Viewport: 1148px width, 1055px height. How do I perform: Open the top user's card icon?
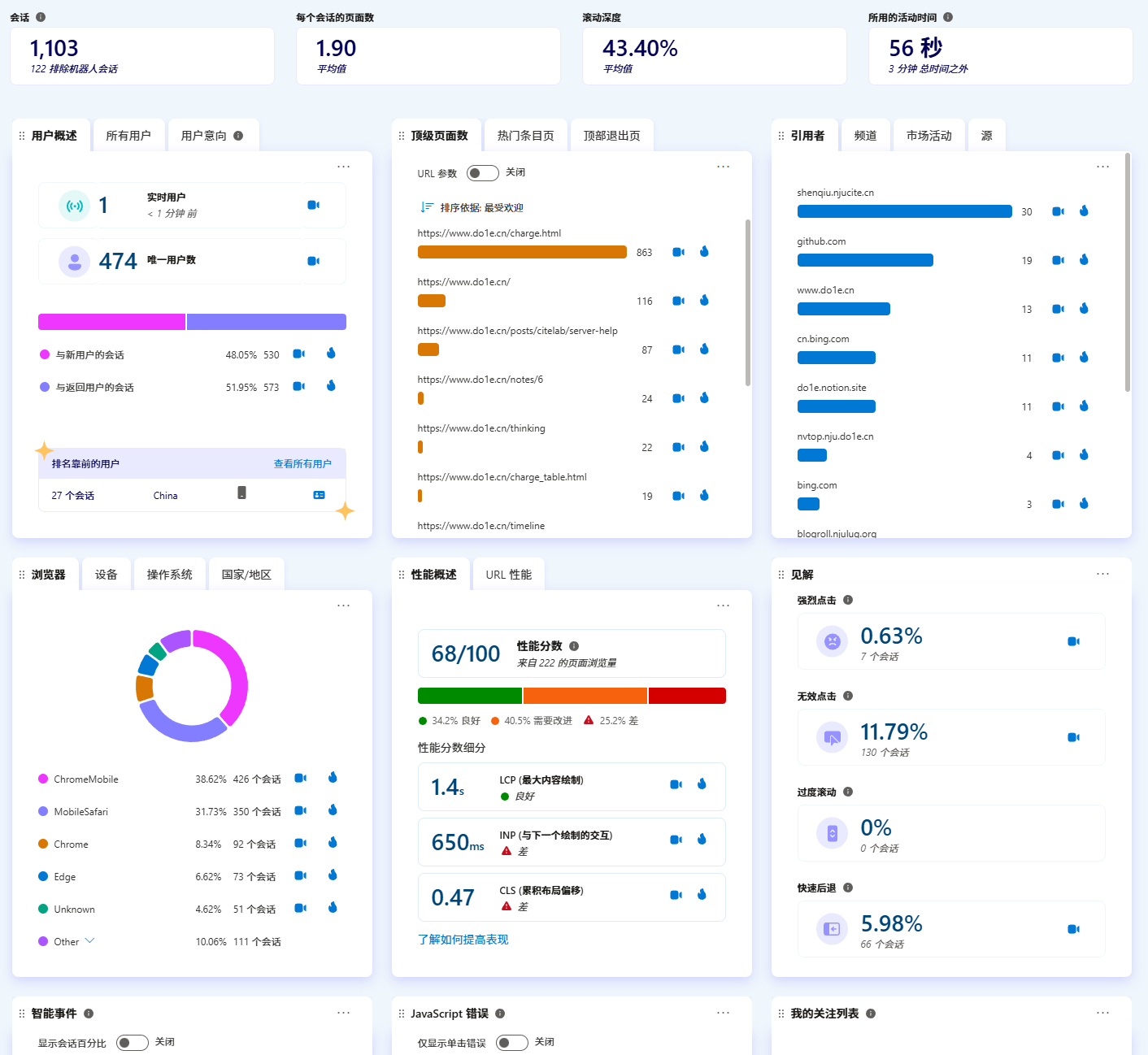(x=319, y=495)
